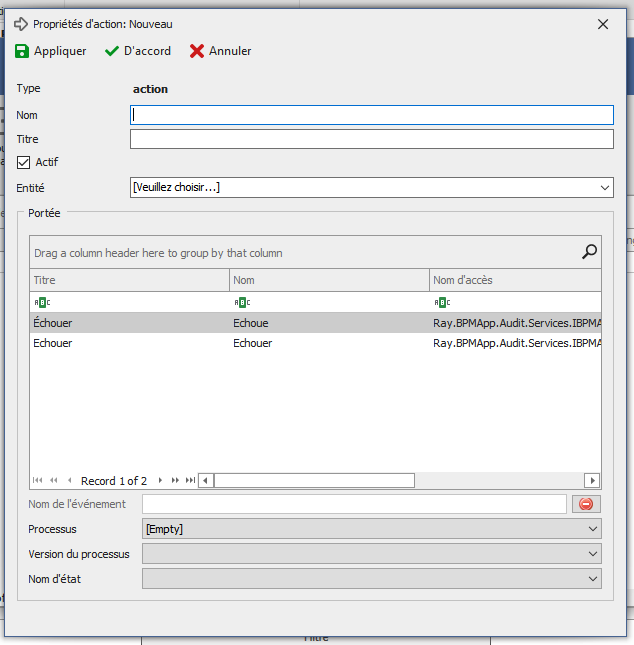Go to next record navigator button
Screen dimensions: 634x645
(x=160, y=480)
